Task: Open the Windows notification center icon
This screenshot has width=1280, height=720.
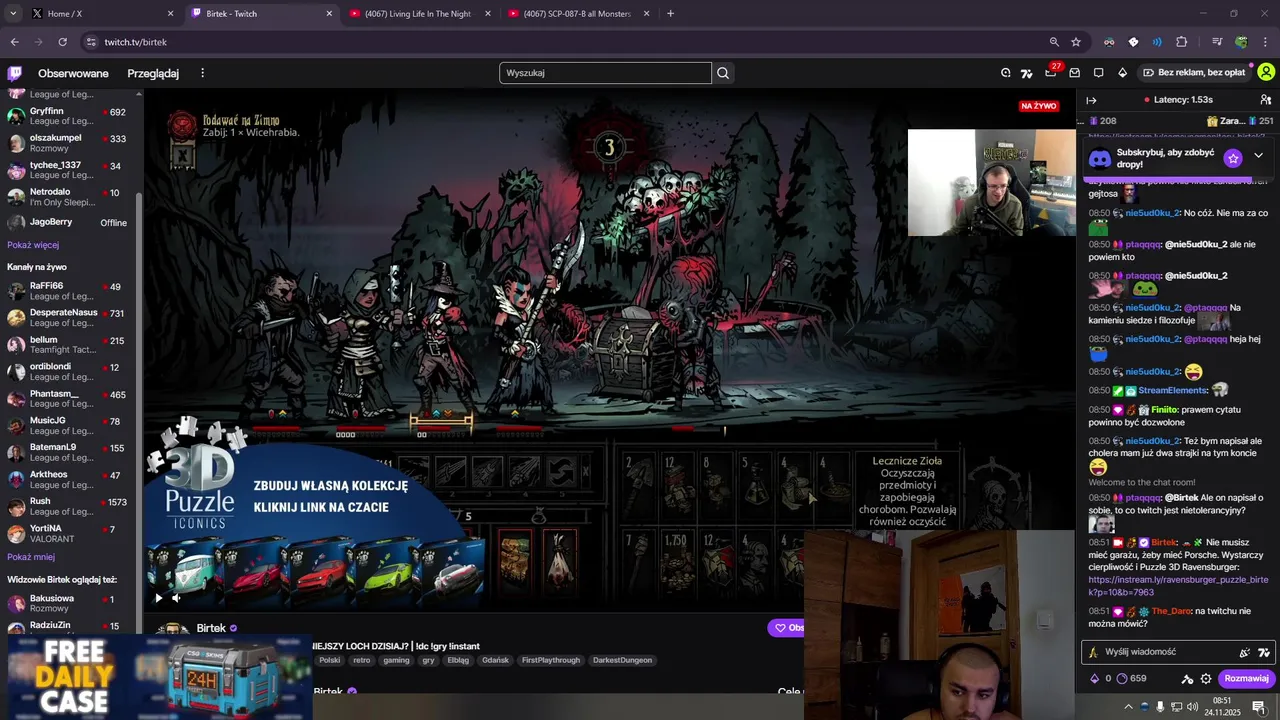Action: 1258,707
